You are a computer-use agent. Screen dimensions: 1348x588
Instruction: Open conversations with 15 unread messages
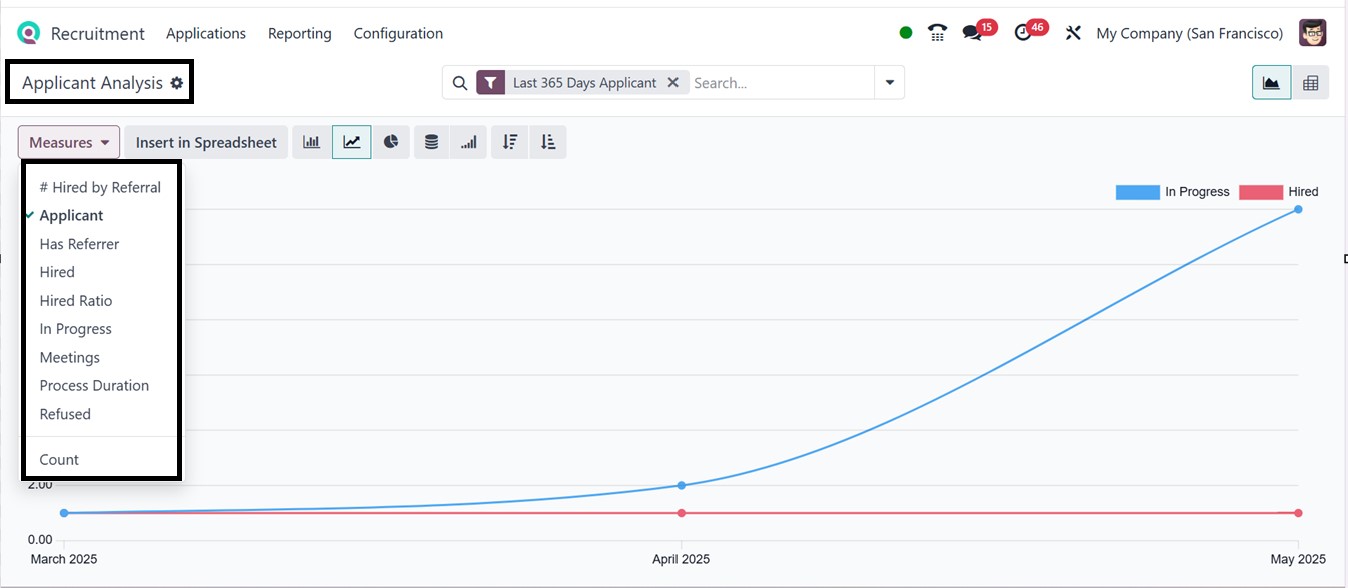point(972,33)
